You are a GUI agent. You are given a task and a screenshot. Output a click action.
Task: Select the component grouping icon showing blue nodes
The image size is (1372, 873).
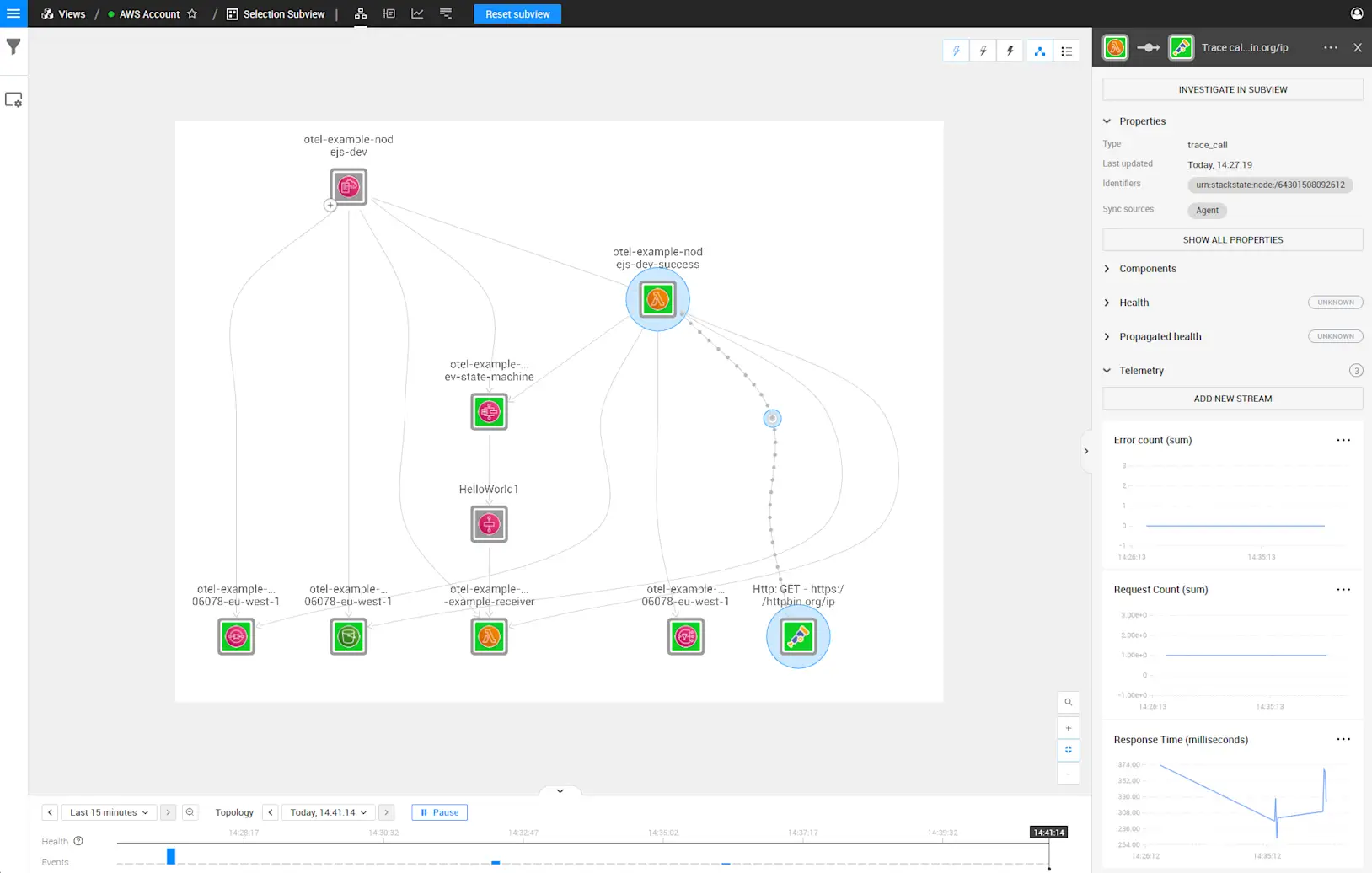coord(1039,51)
